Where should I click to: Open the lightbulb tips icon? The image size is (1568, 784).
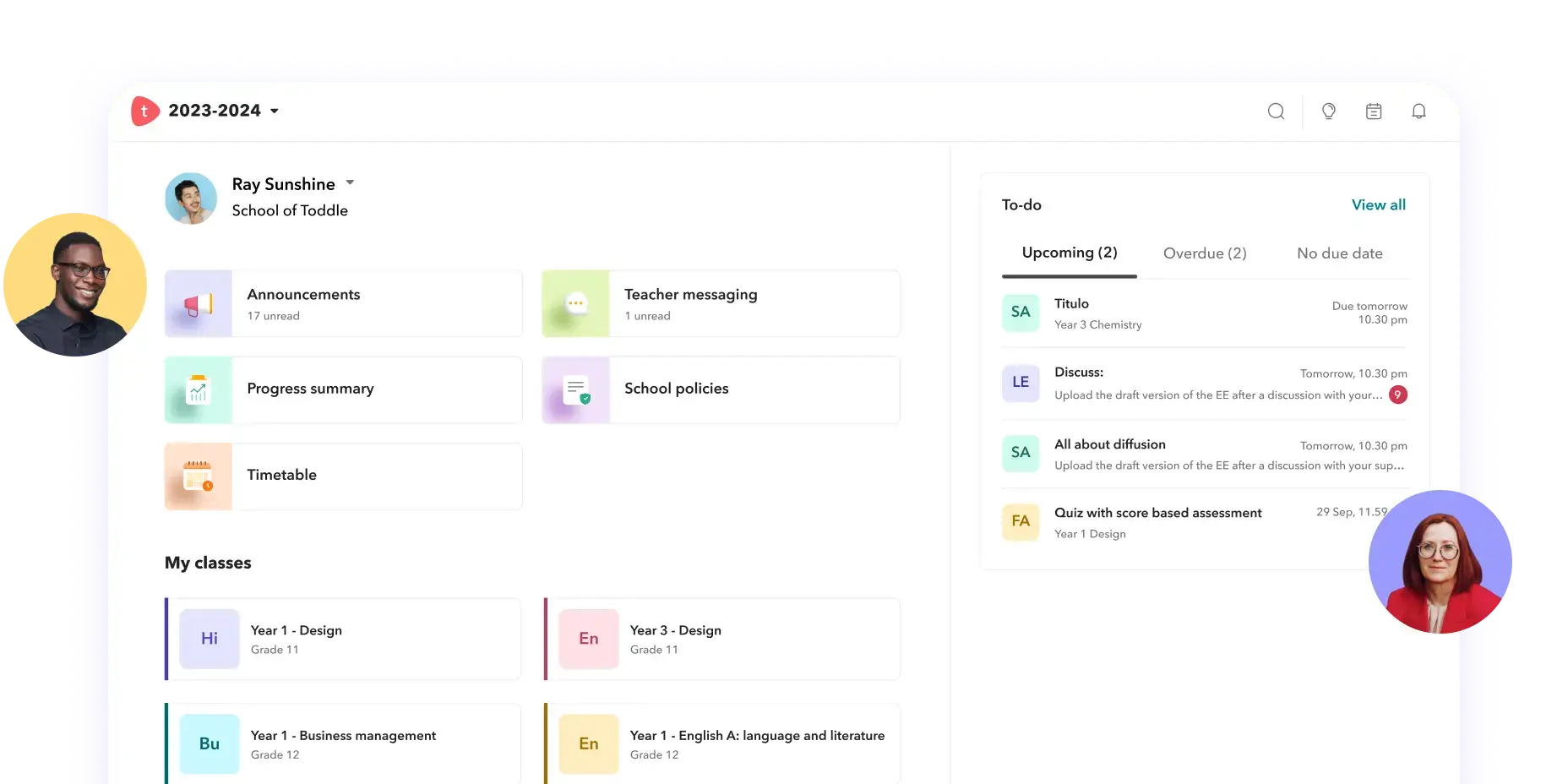pos(1328,112)
